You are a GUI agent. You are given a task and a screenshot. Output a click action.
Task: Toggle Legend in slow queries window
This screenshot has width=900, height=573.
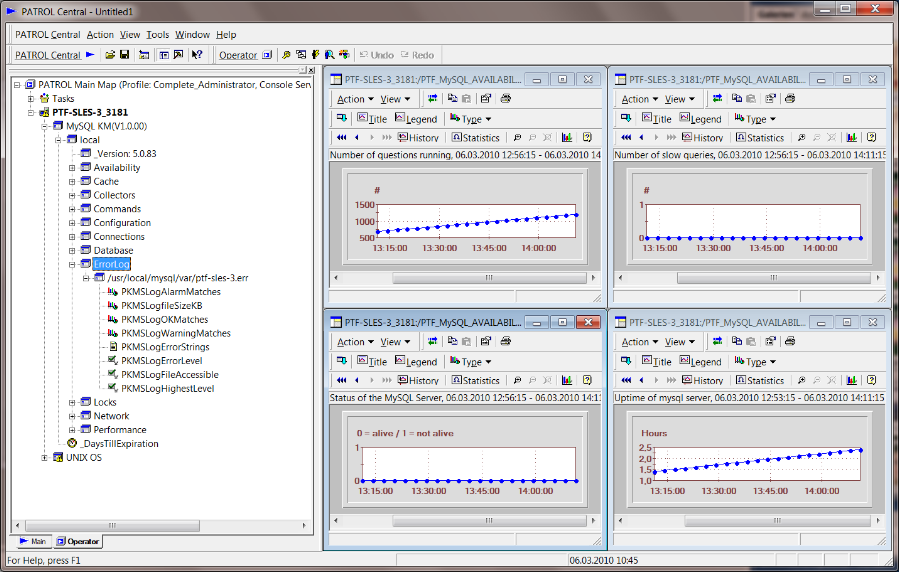click(x=701, y=119)
